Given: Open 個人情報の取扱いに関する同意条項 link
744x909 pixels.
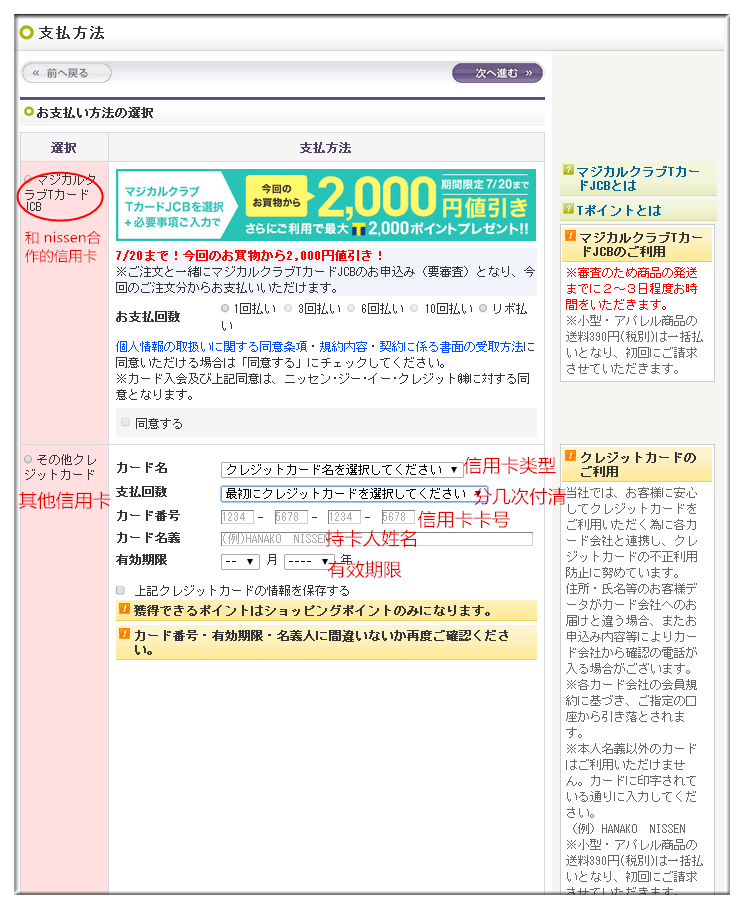Looking at the screenshot, I should [x=211, y=347].
